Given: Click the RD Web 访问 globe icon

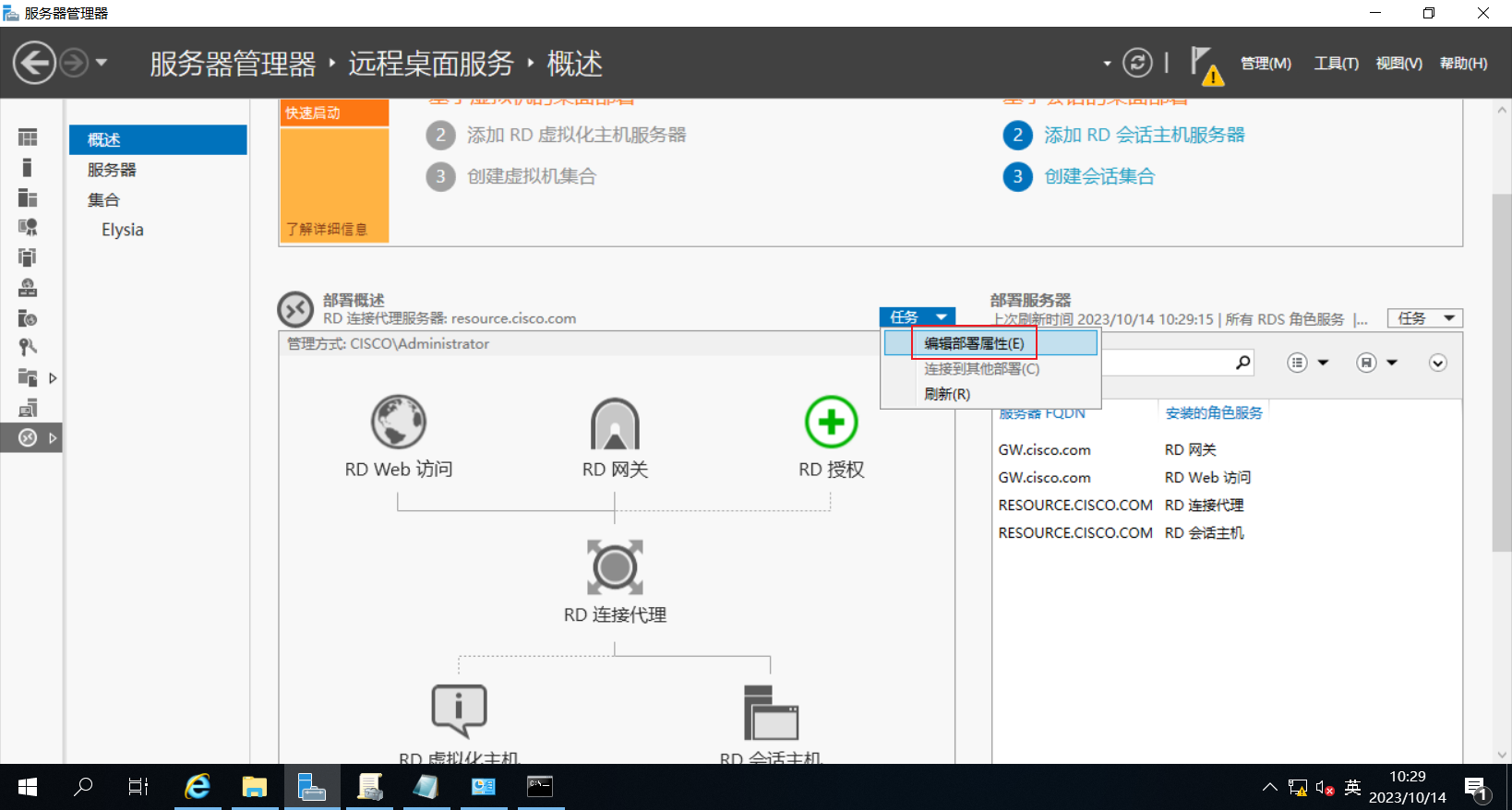Looking at the screenshot, I should 399,422.
